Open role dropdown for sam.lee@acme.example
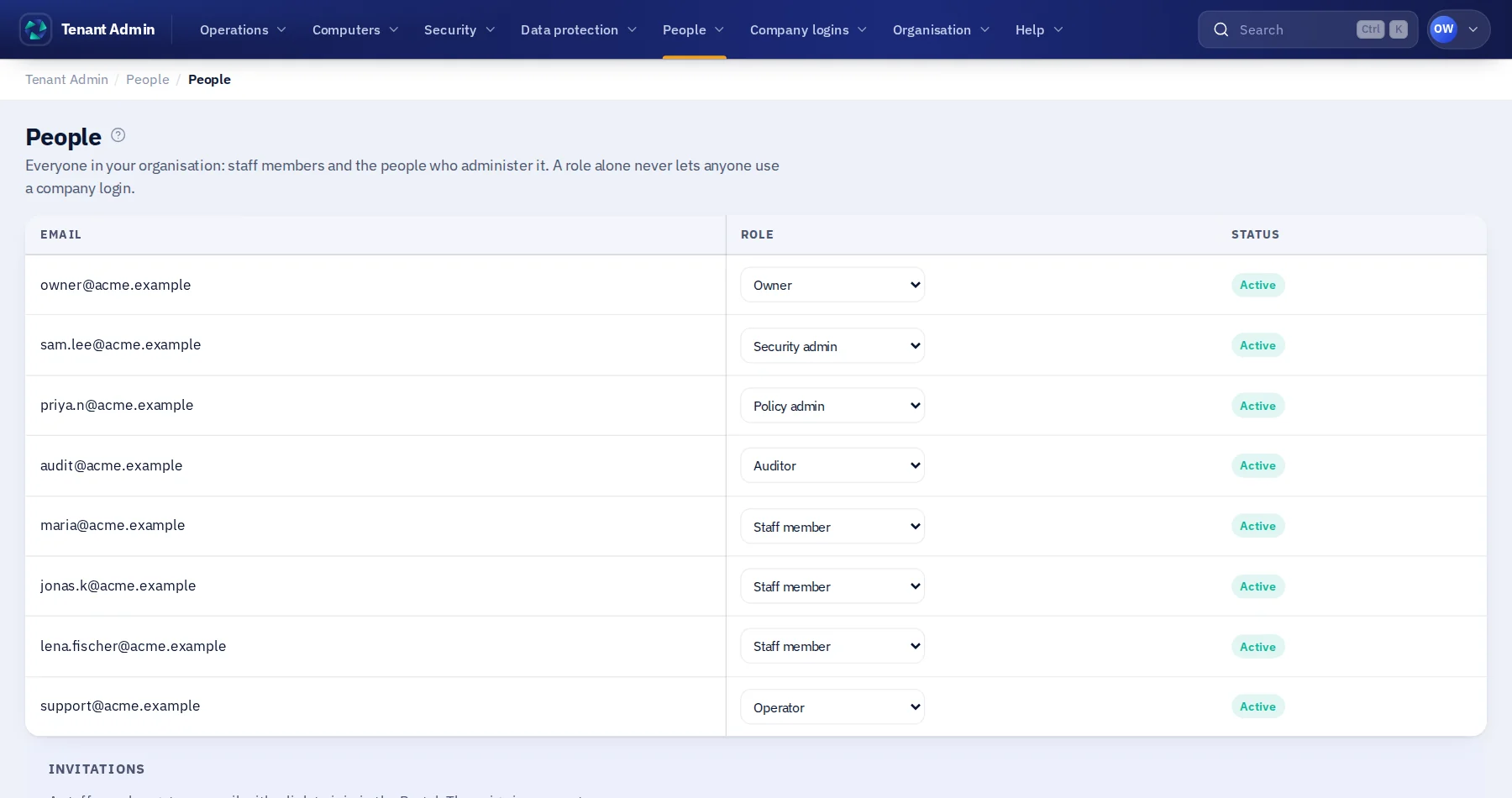The width and height of the screenshot is (1512, 798). 832,345
